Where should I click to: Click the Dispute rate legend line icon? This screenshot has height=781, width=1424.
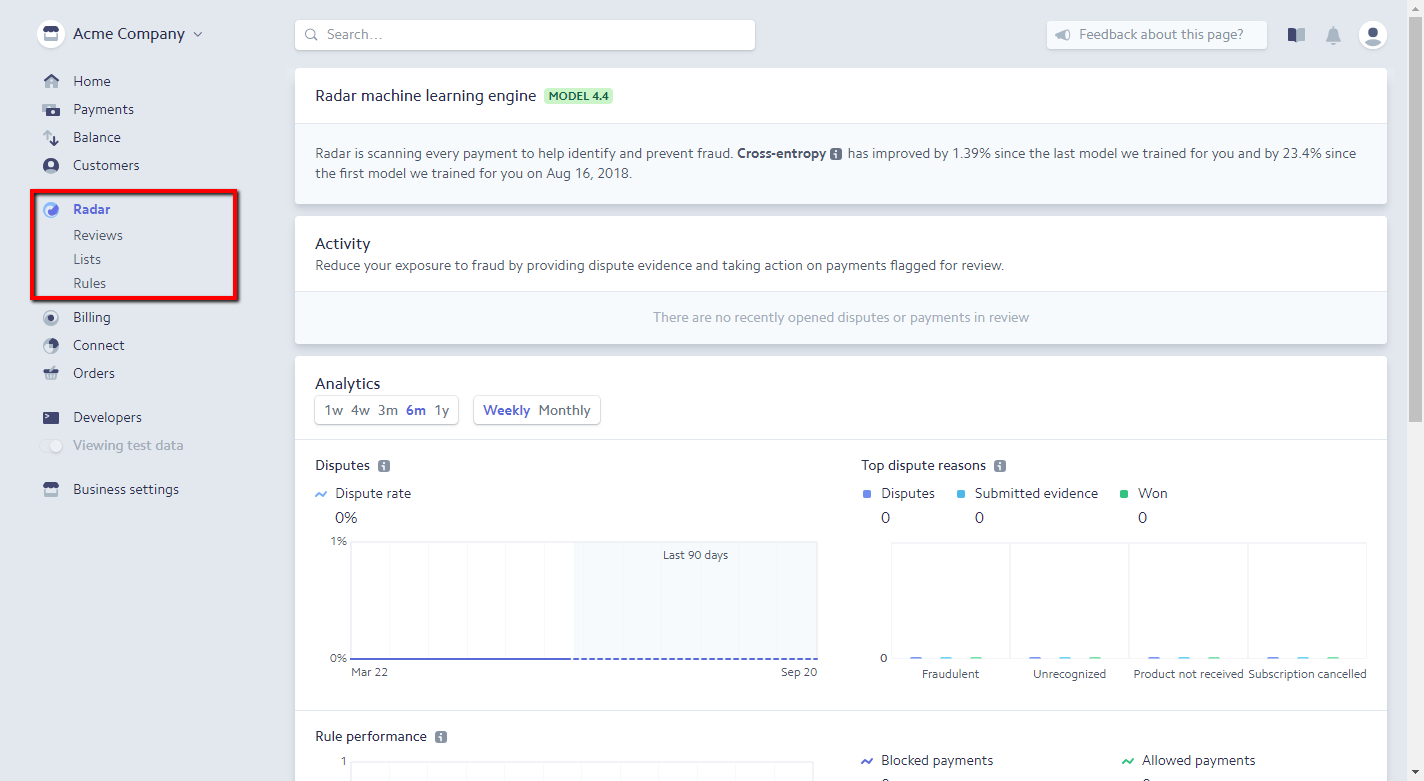coord(321,494)
